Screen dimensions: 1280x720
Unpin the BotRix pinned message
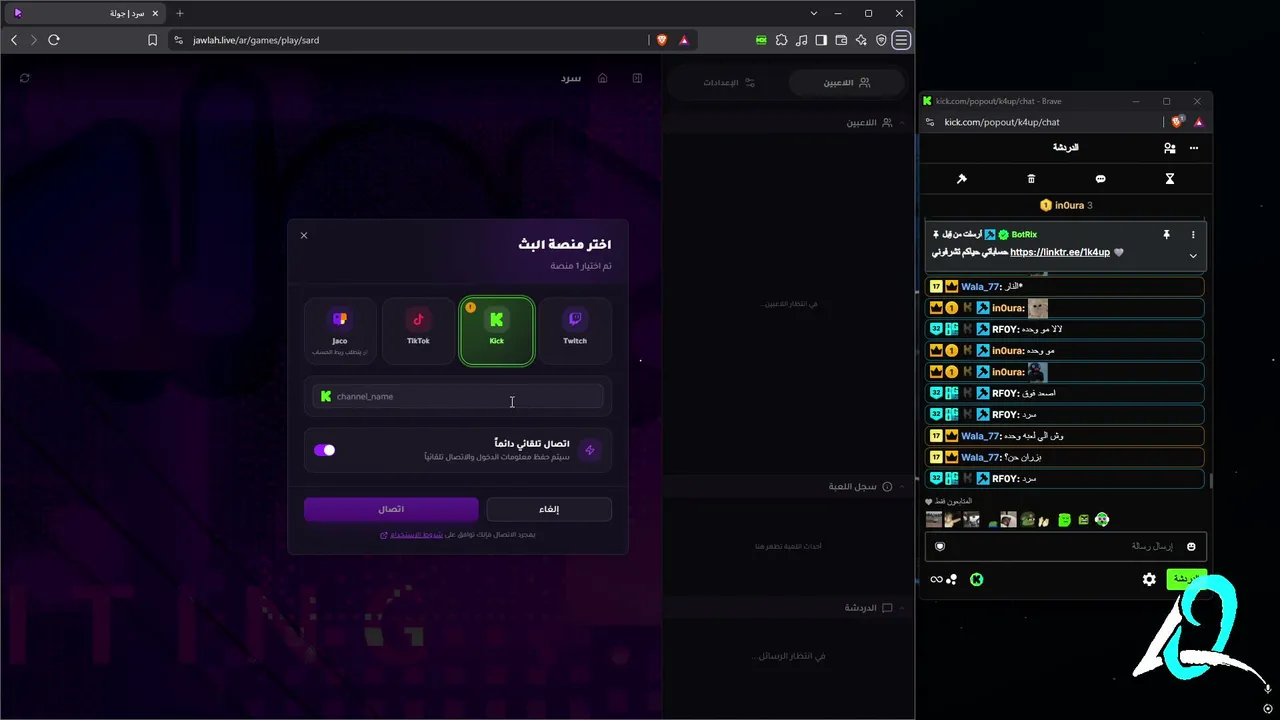pos(1166,234)
